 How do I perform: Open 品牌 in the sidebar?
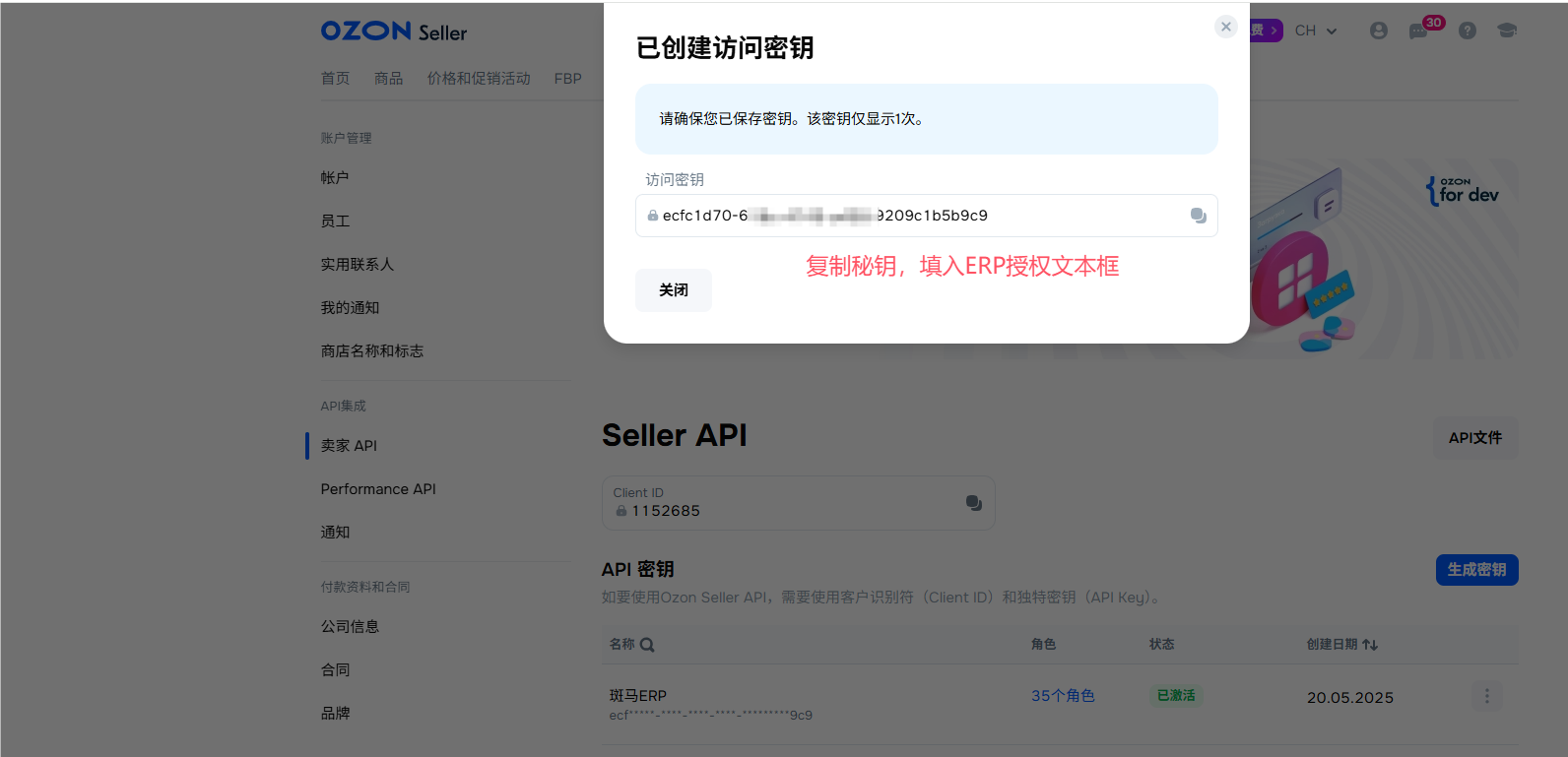335,714
